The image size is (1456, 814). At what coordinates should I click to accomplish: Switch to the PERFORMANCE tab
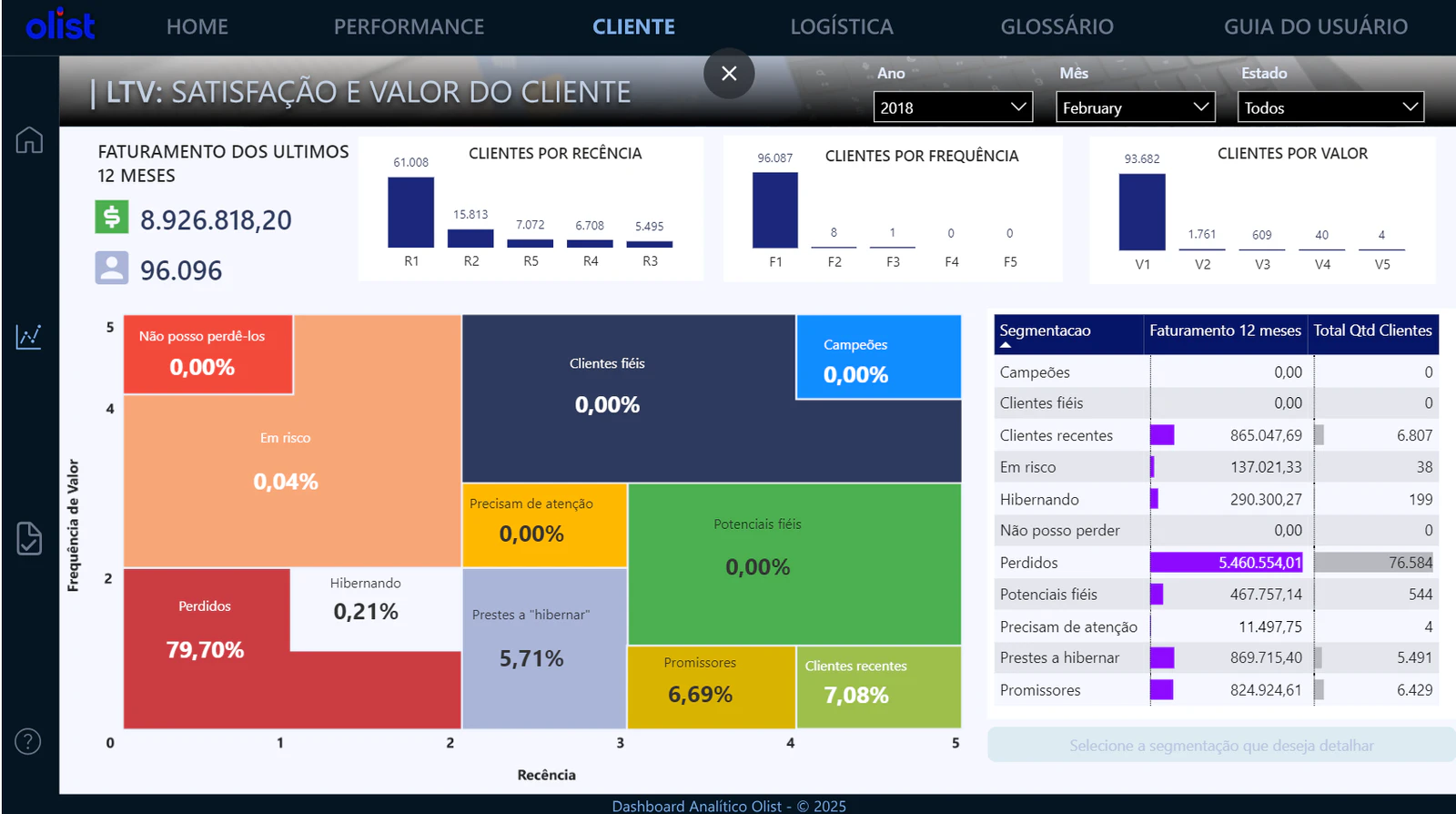click(x=409, y=26)
